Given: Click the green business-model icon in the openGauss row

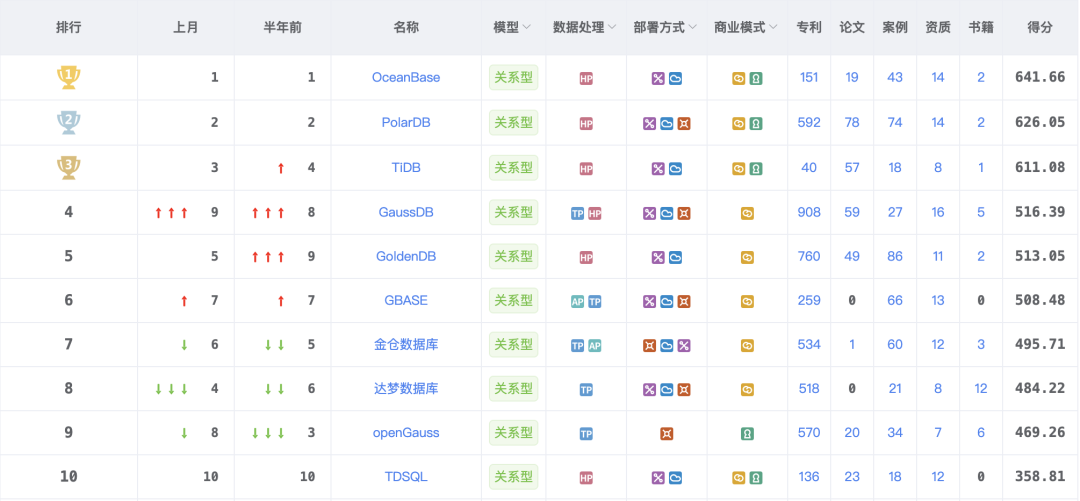Looking at the screenshot, I should (x=747, y=434).
